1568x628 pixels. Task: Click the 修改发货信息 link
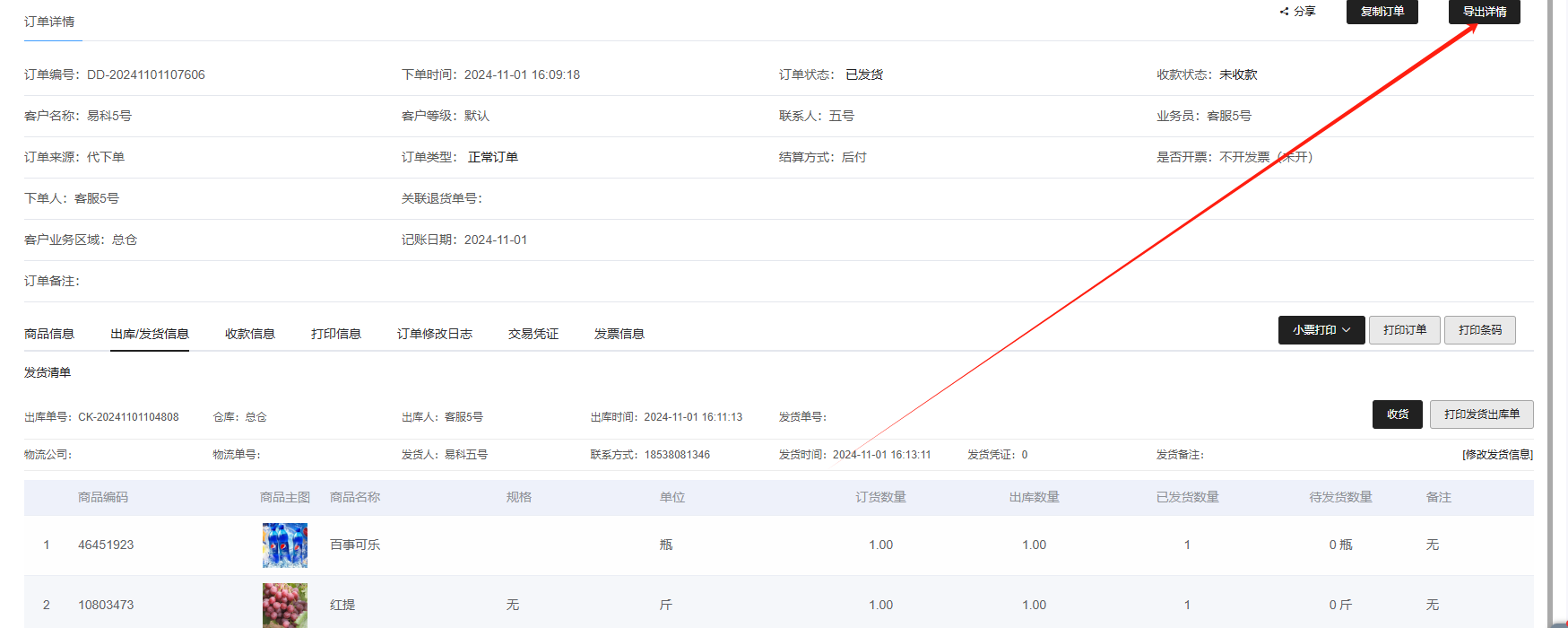tap(1497, 455)
